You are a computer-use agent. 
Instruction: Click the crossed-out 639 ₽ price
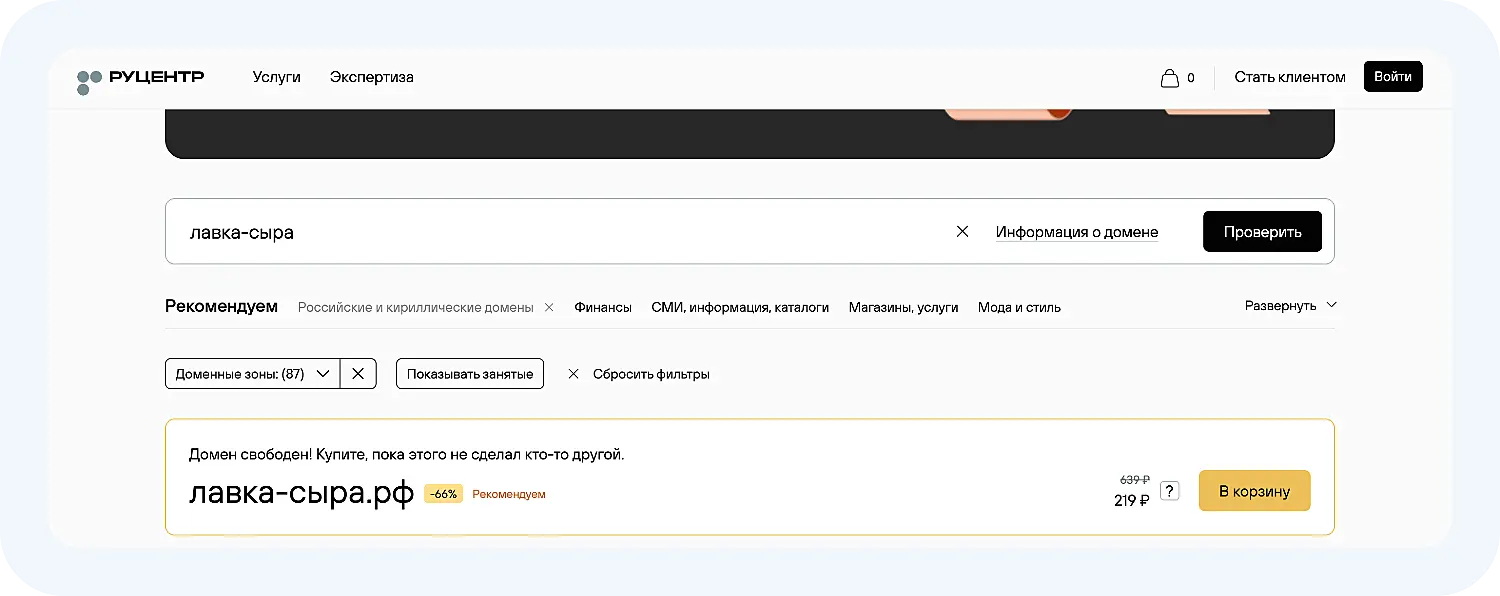coord(1135,480)
